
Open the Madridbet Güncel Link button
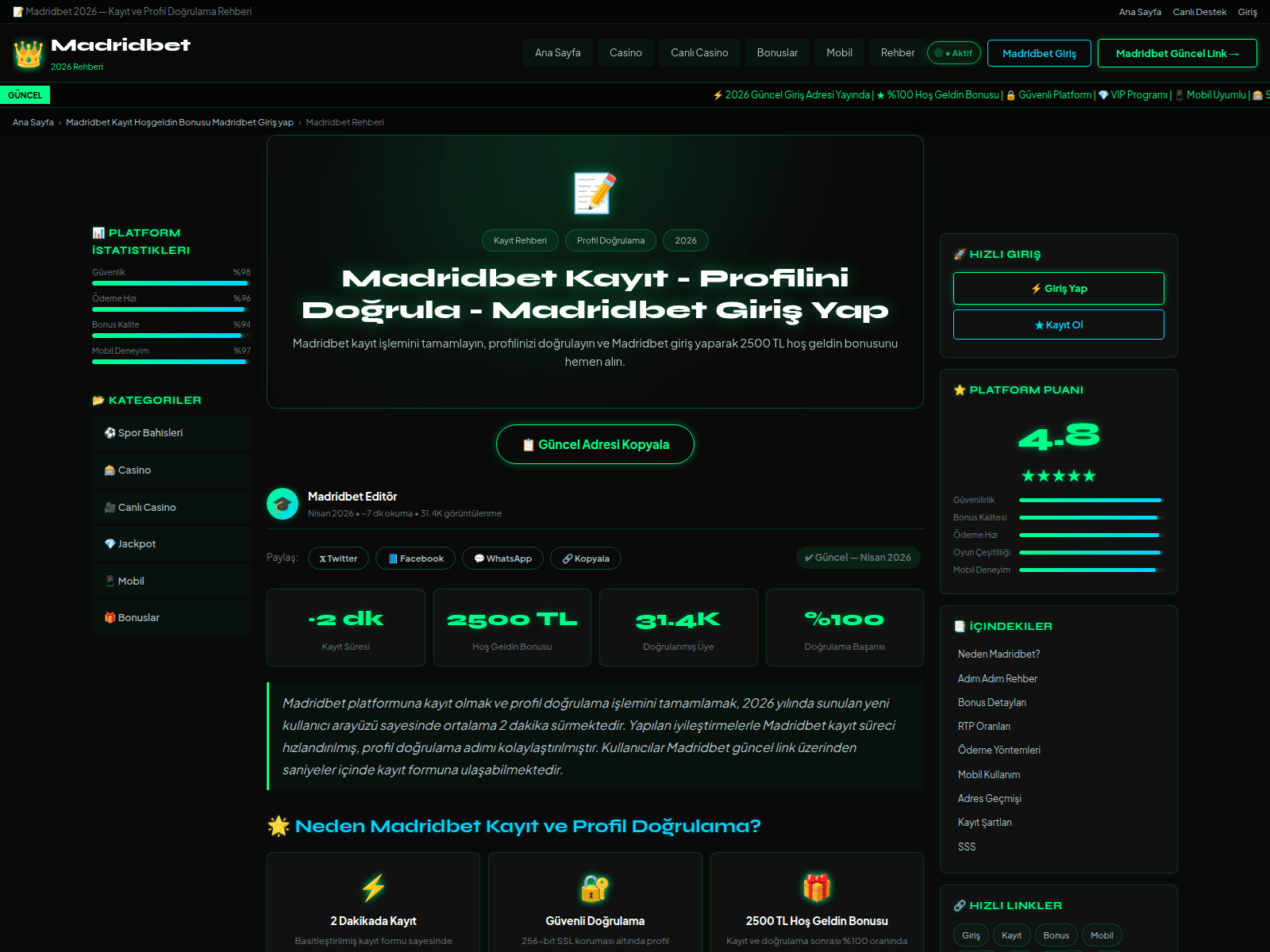(x=1177, y=53)
